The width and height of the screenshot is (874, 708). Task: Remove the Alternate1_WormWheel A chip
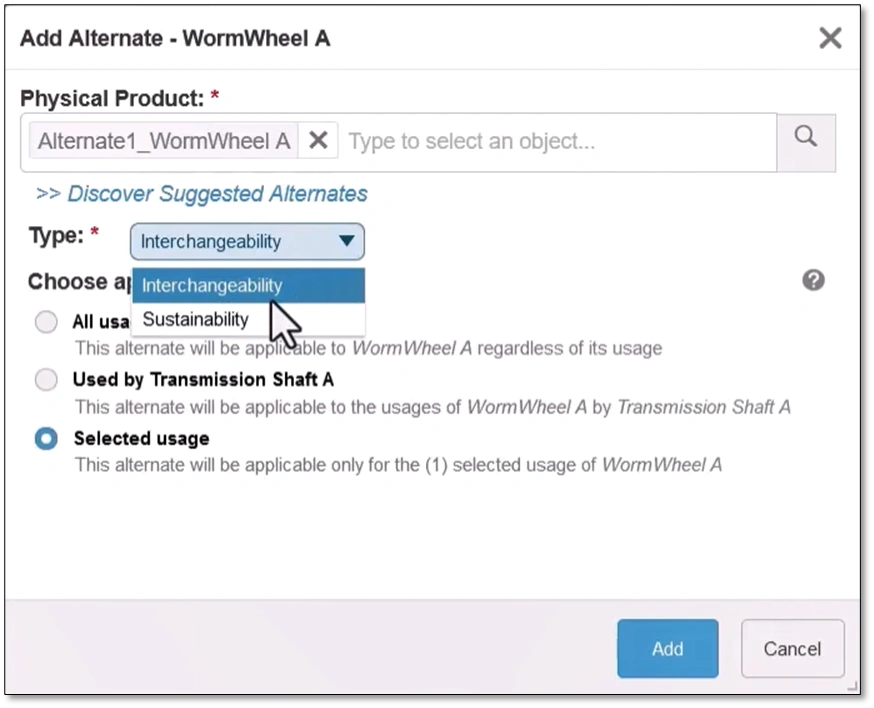318,140
